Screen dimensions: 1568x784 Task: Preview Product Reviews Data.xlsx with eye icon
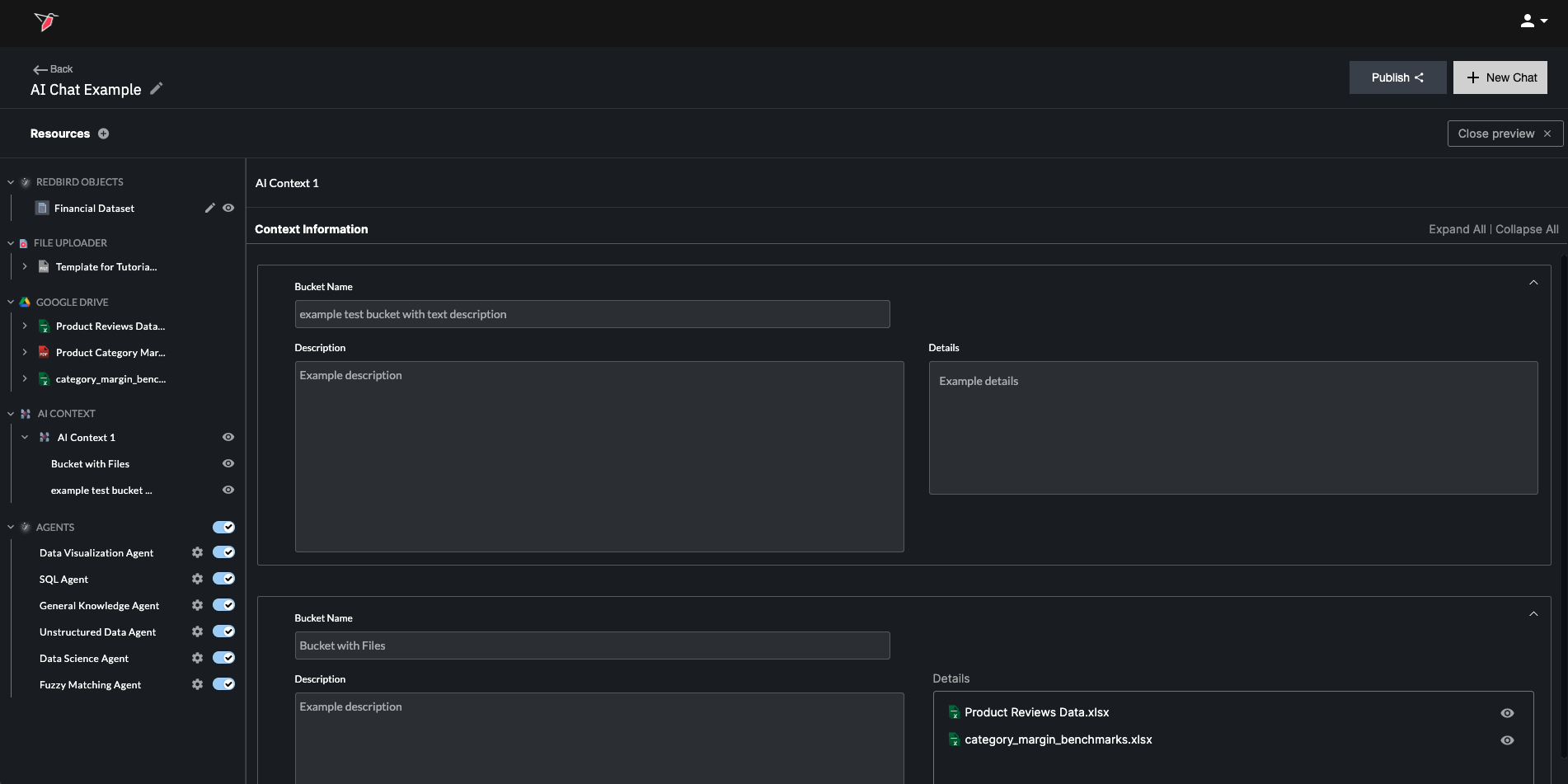[x=1507, y=713]
